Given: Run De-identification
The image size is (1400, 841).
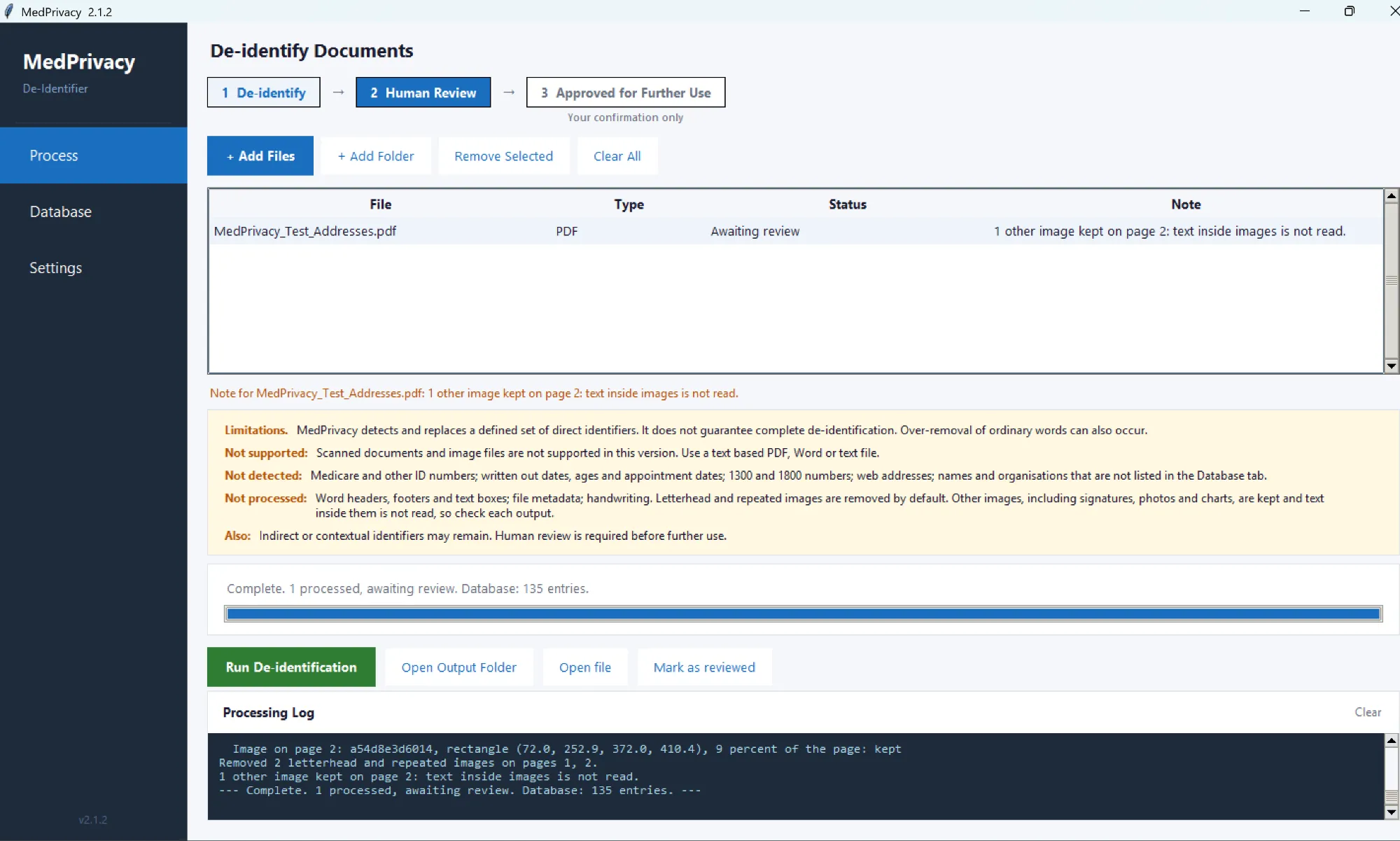Looking at the screenshot, I should 291,667.
